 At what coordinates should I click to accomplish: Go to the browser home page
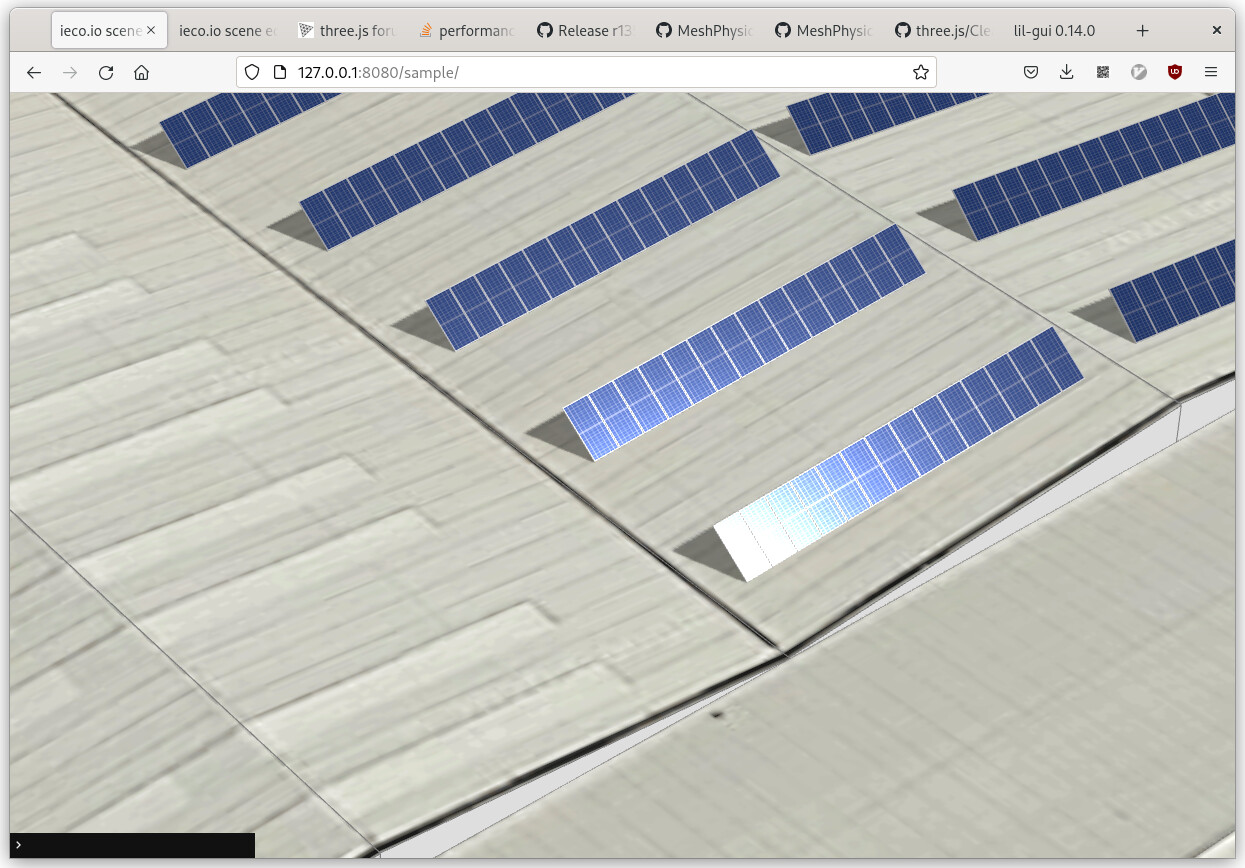coord(142,72)
